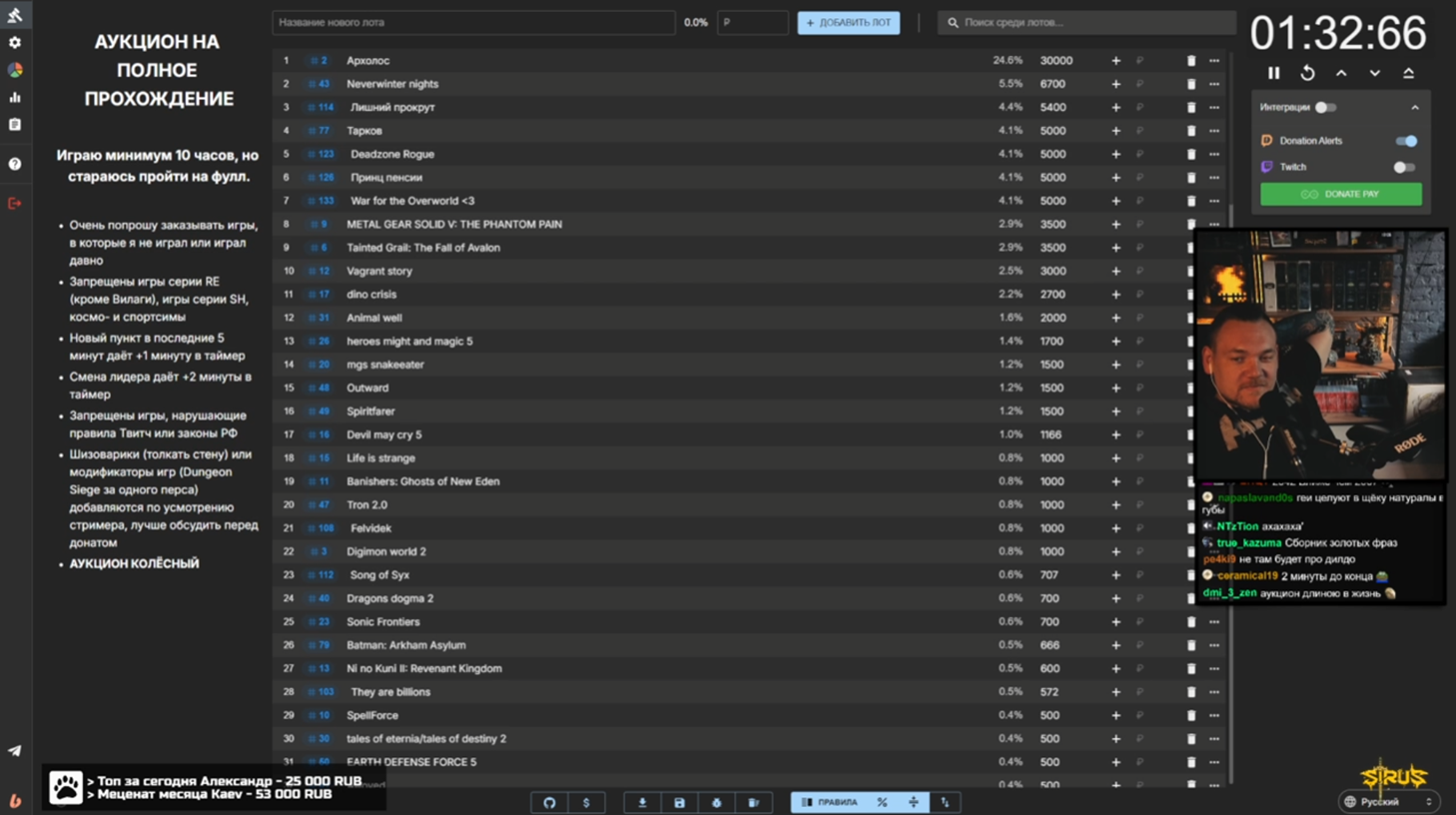The width and height of the screenshot is (1456, 815).
Task: Open the wheel page with the pie-chart icon
Action: coord(15,70)
